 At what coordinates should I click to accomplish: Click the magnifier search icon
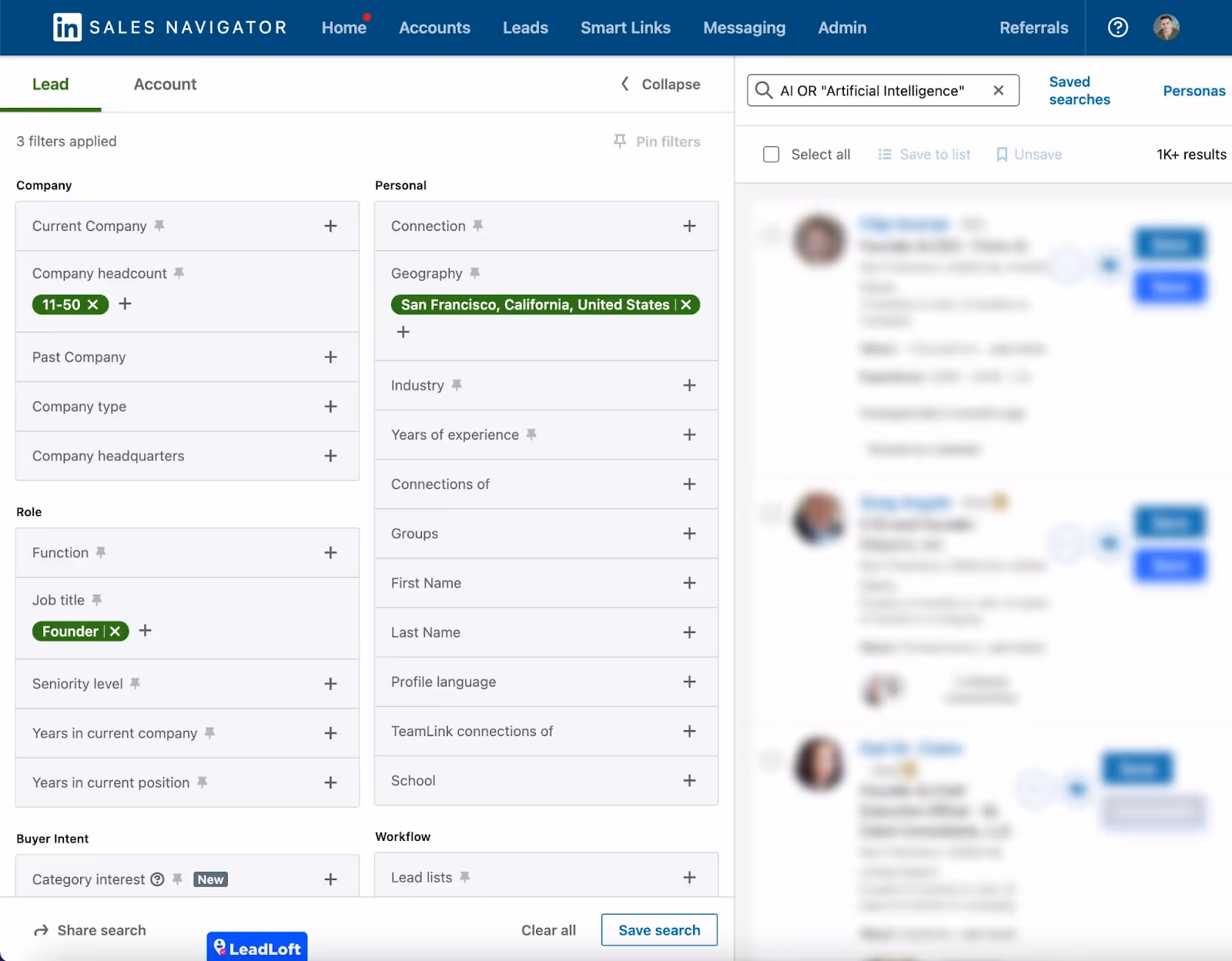coord(763,90)
